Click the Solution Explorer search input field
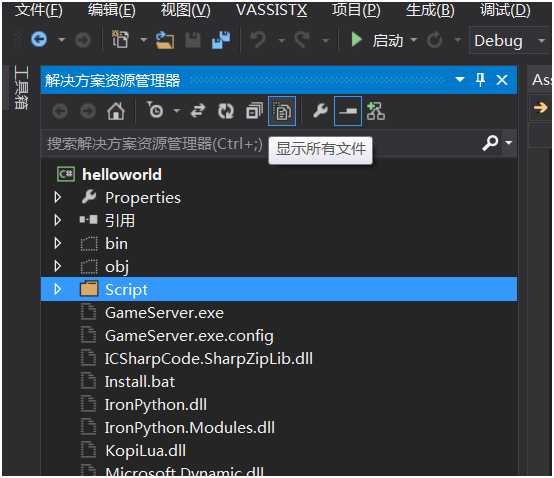This screenshot has height=478, width=554. [x=261, y=143]
